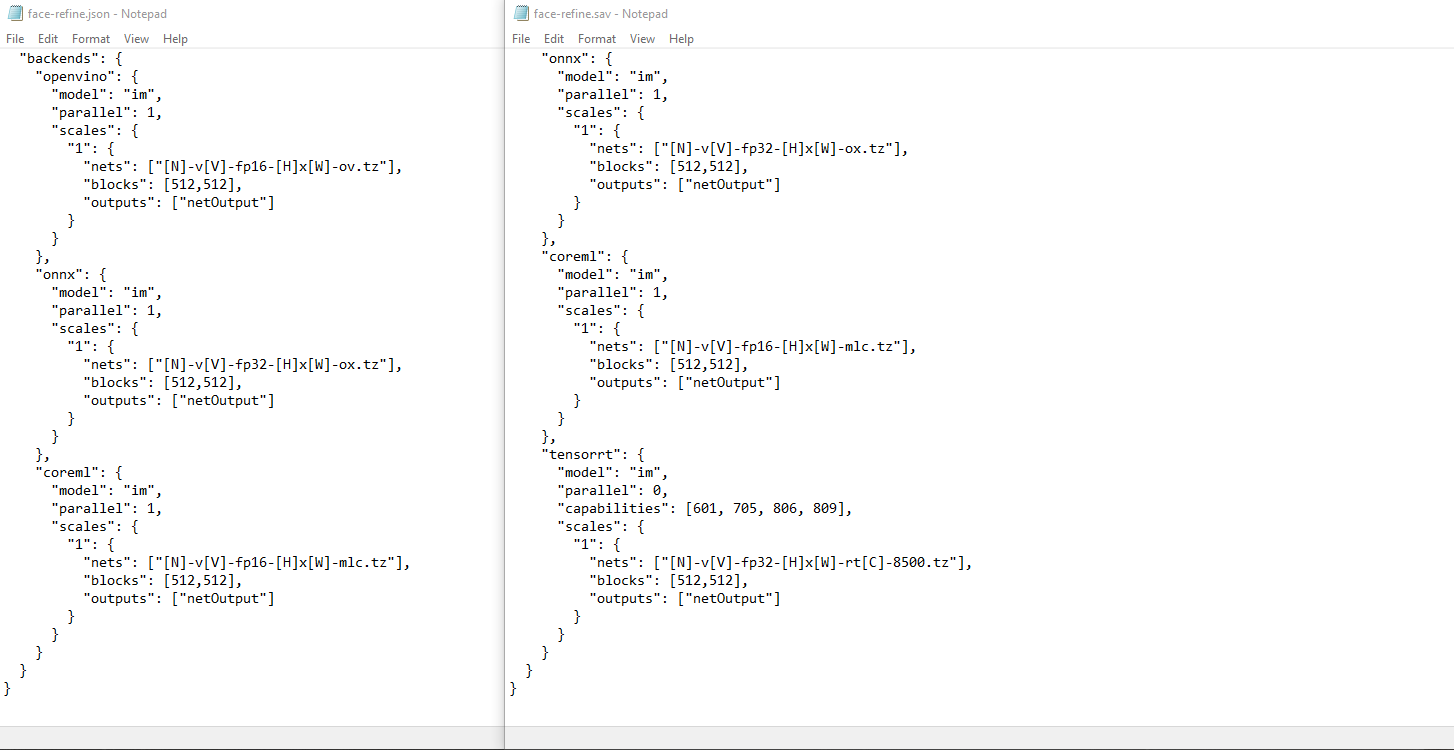1454x750 pixels.
Task: Open the View menu in face-refine.json window
Action: click(136, 39)
